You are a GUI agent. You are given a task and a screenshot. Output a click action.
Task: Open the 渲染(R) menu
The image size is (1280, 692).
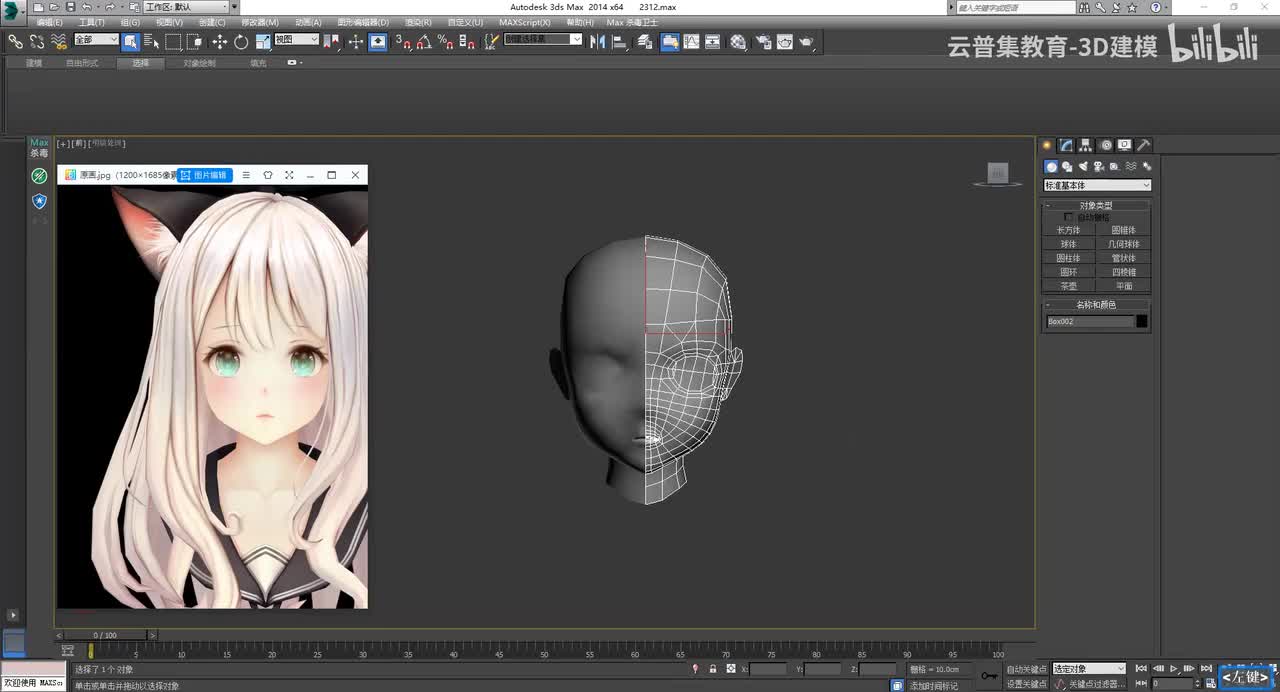[418, 22]
